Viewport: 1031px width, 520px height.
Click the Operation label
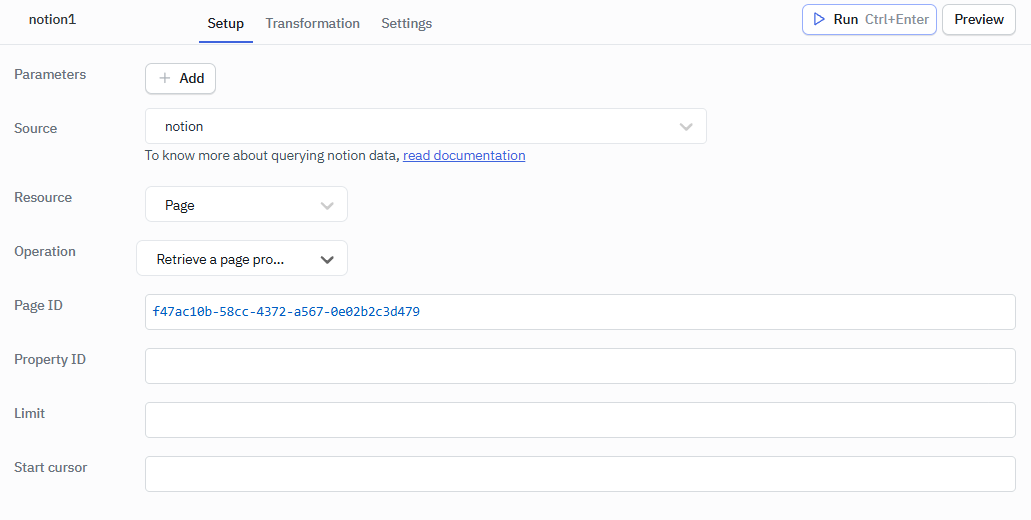[x=45, y=251]
